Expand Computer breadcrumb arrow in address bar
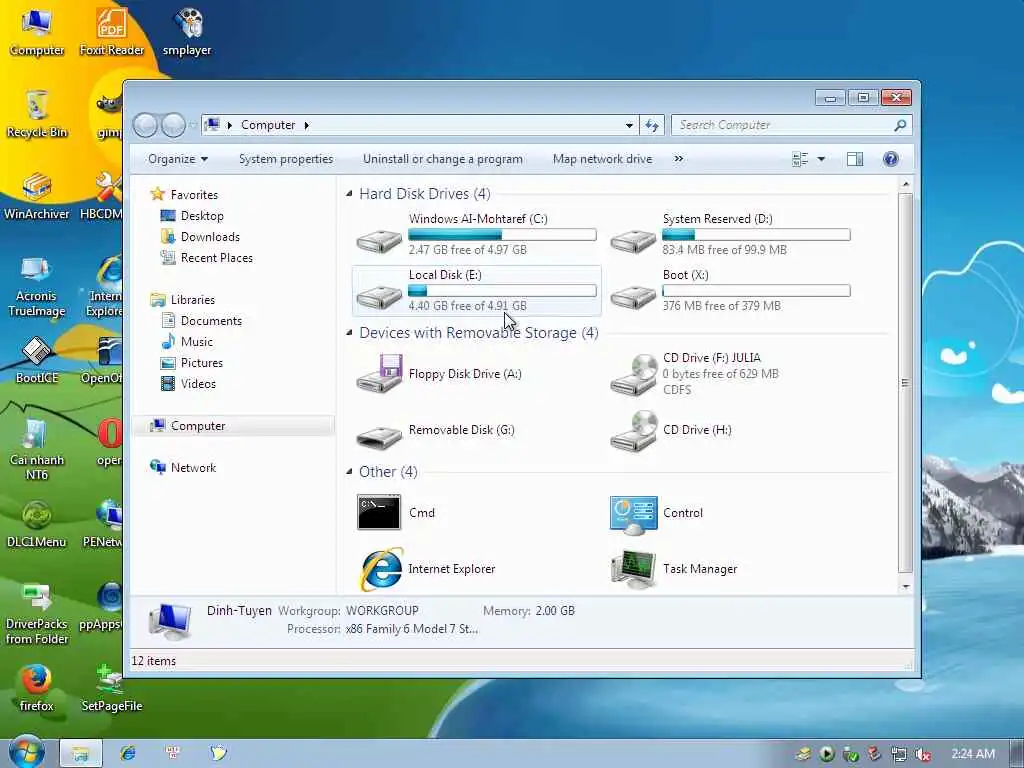The height and width of the screenshot is (768, 1024). (x=306, y=125)
